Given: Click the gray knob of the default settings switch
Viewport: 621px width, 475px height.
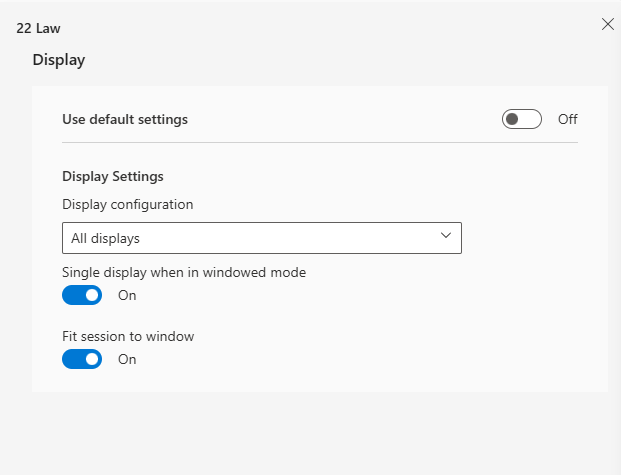Looking at the screenshot, I should pyautogui.click(x=513, y=120).
